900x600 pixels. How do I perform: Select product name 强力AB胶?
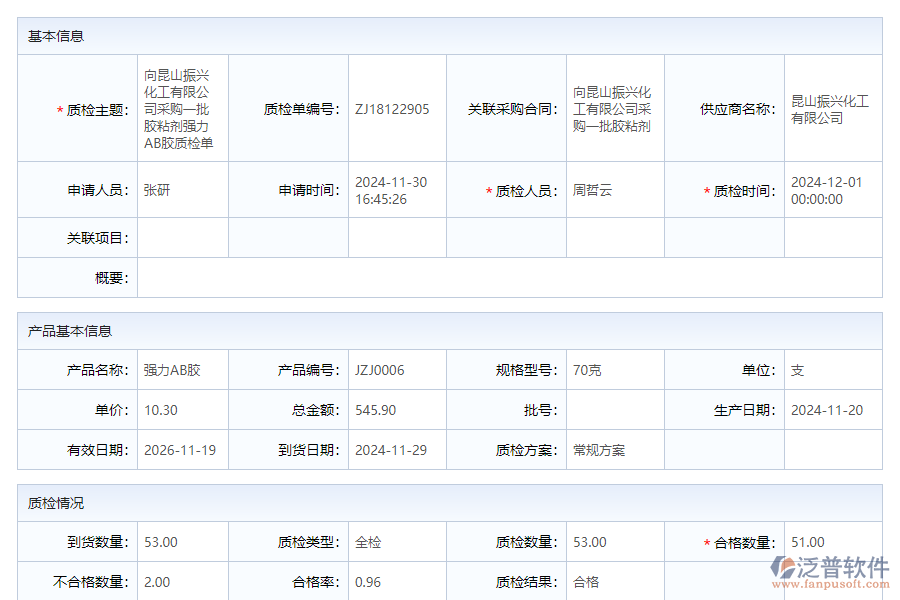point(172,369)
